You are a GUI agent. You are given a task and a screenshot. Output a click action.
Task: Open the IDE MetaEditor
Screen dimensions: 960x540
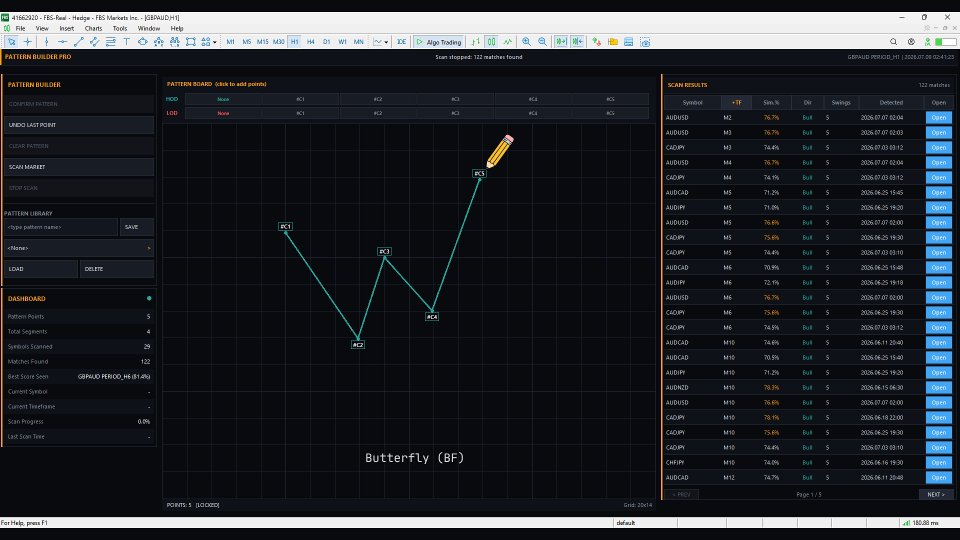click(x=401, y=42)
